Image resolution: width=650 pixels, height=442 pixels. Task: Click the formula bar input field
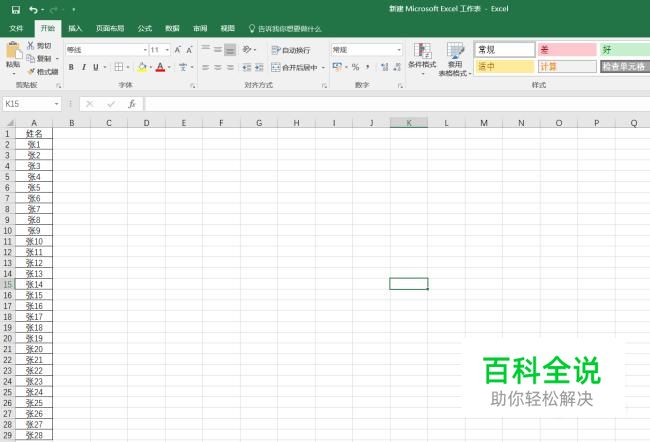click(x=397, y=104)
